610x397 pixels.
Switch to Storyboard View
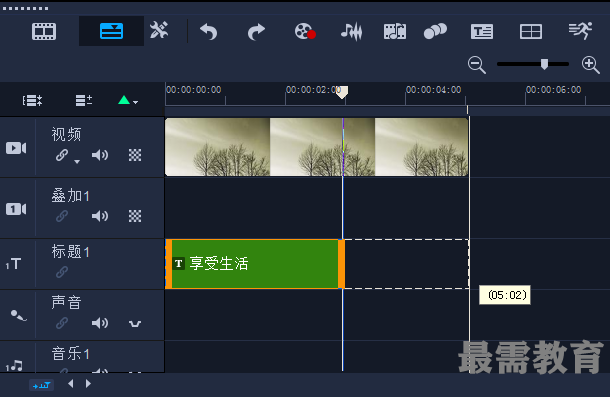[44, 31]
